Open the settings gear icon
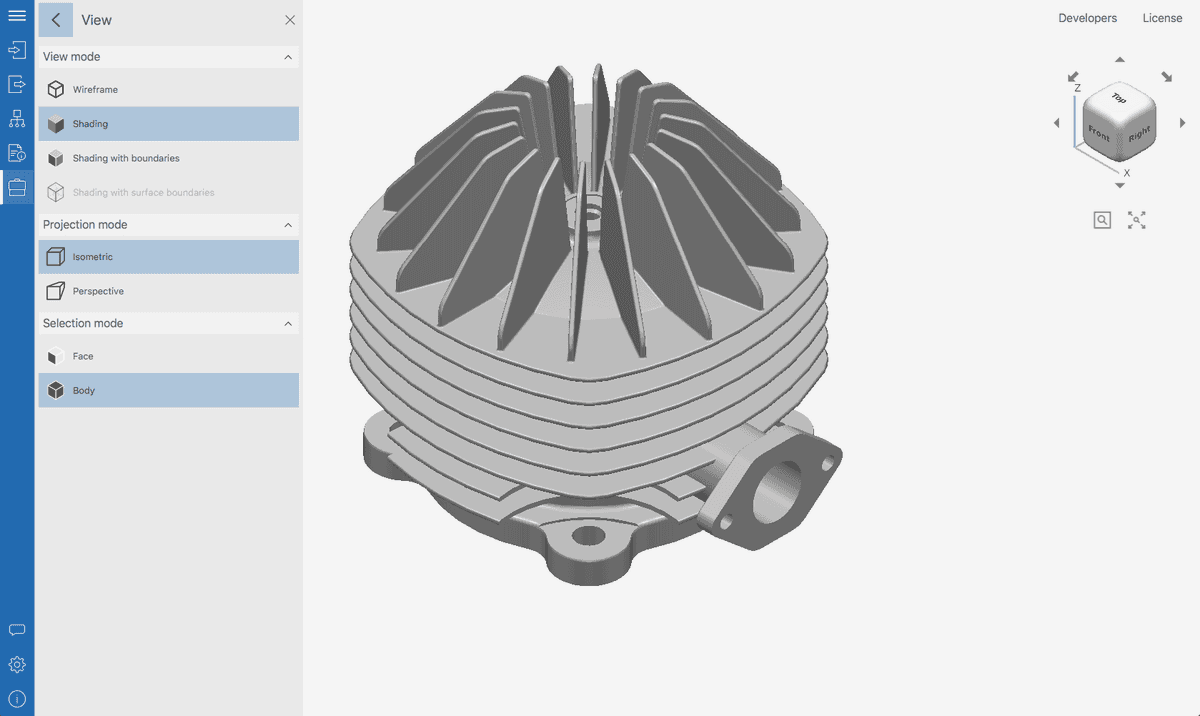The image size is (1200, 716). coord(17,664)
